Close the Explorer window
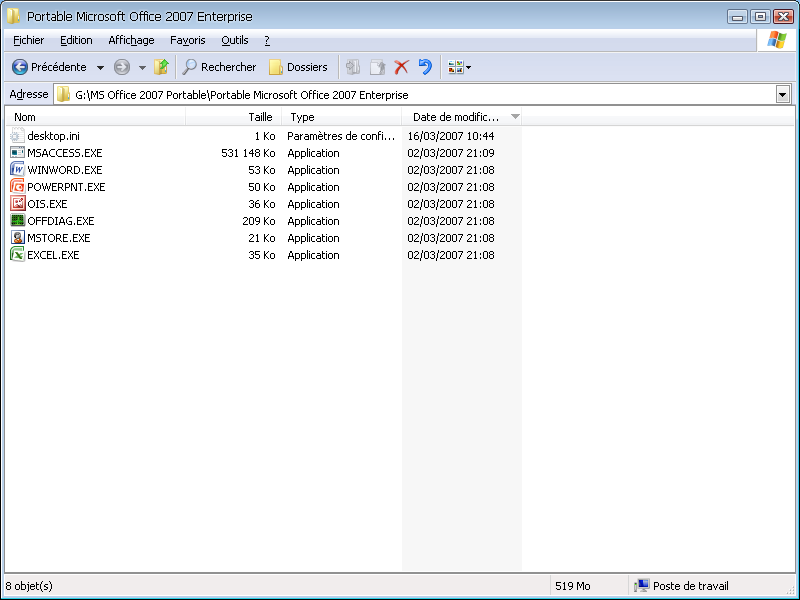 pos(783,17)
